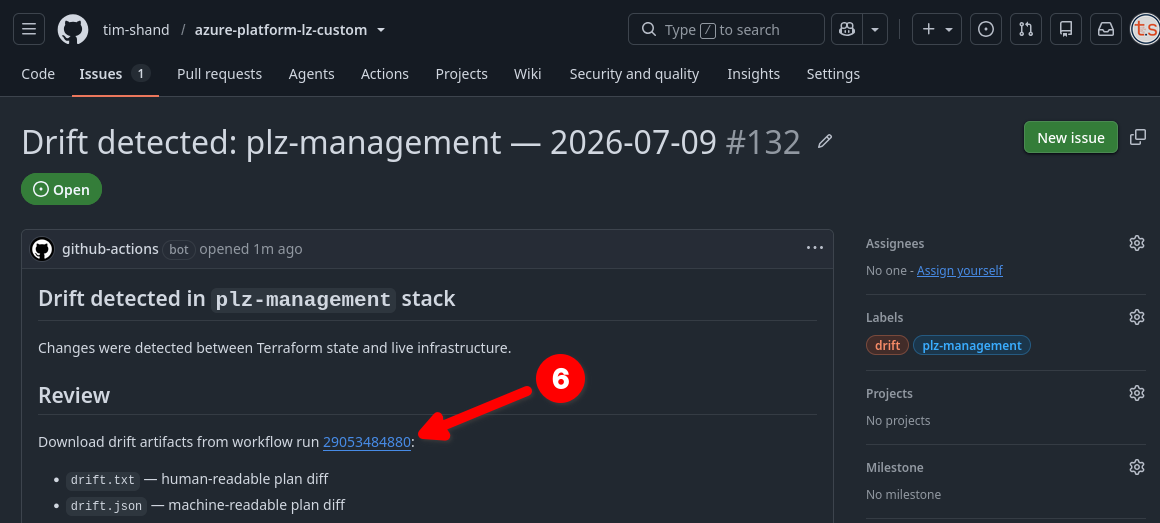Viewport: 1160px width, 523px height.
Task: Switch to the Wiki tab
Action: pos(527,74)
